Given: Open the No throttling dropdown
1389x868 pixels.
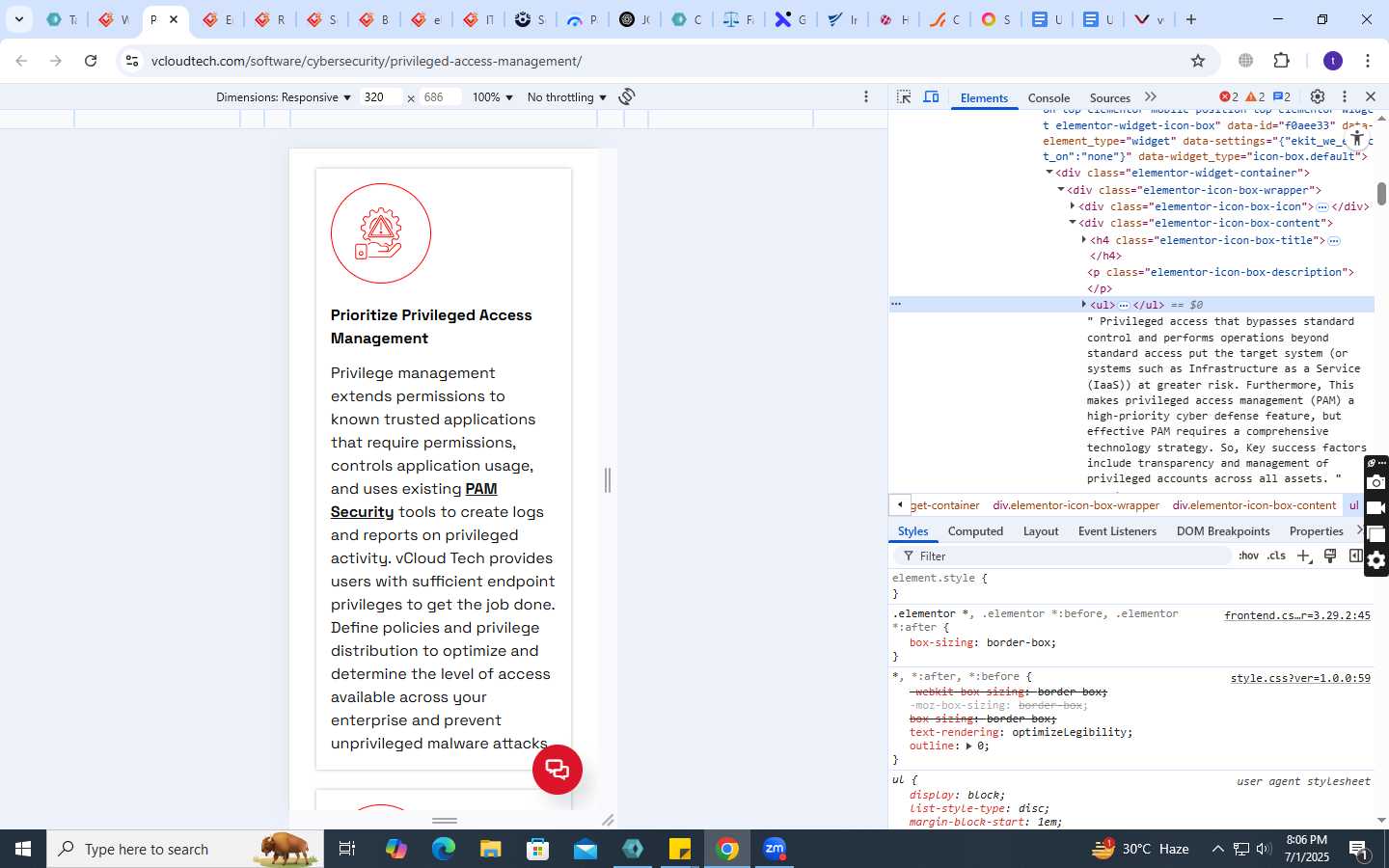Looking at the screenshot, I should (x=566, y=97).
